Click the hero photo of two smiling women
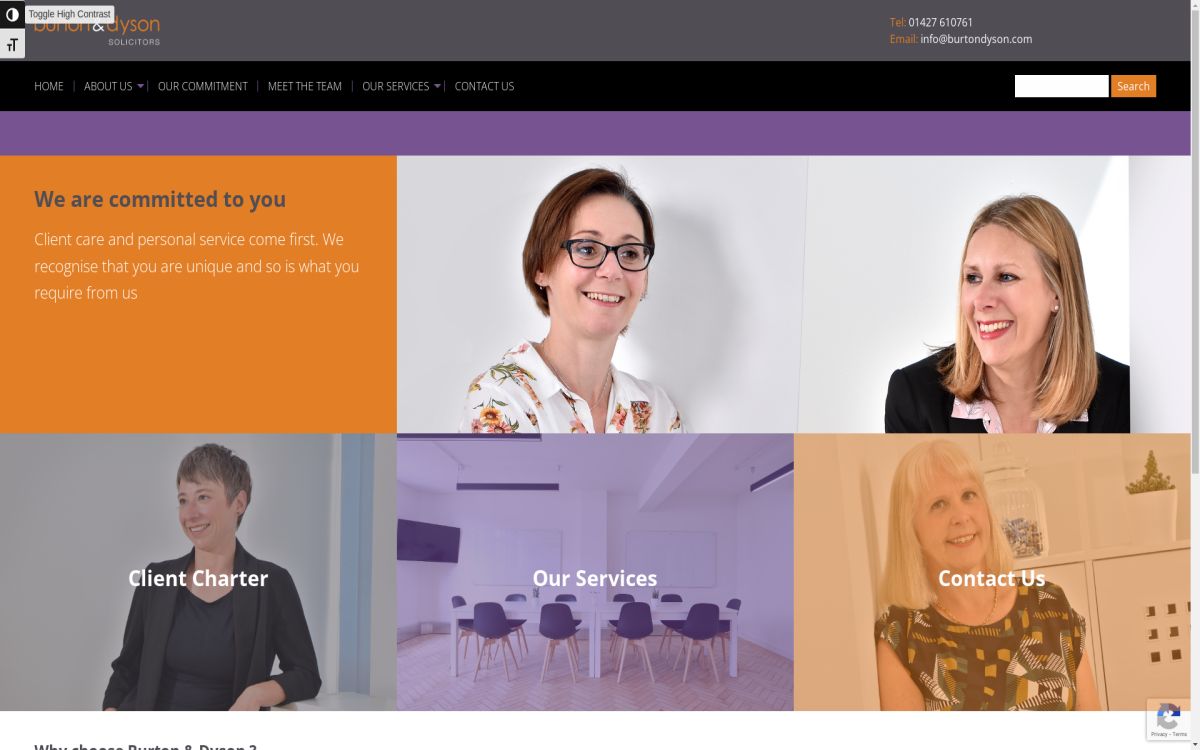The height and width of the screenshot is (750, 1200). (794, 294)
